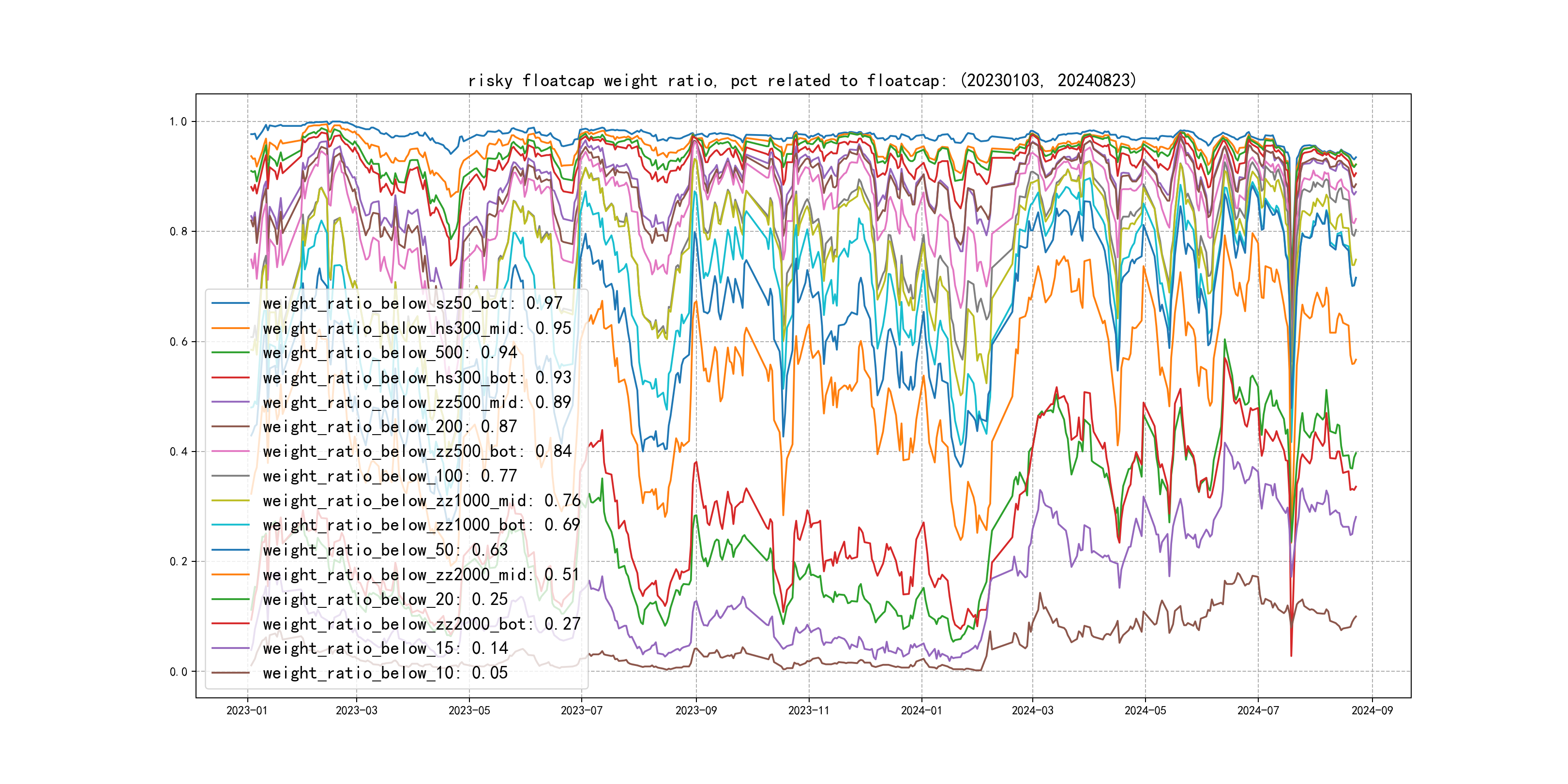The height and width of the screenshot is (784, 1568).
Task: Click legend entry weight_ratio_below_zz2000_bot
Action: coord(421,624)
